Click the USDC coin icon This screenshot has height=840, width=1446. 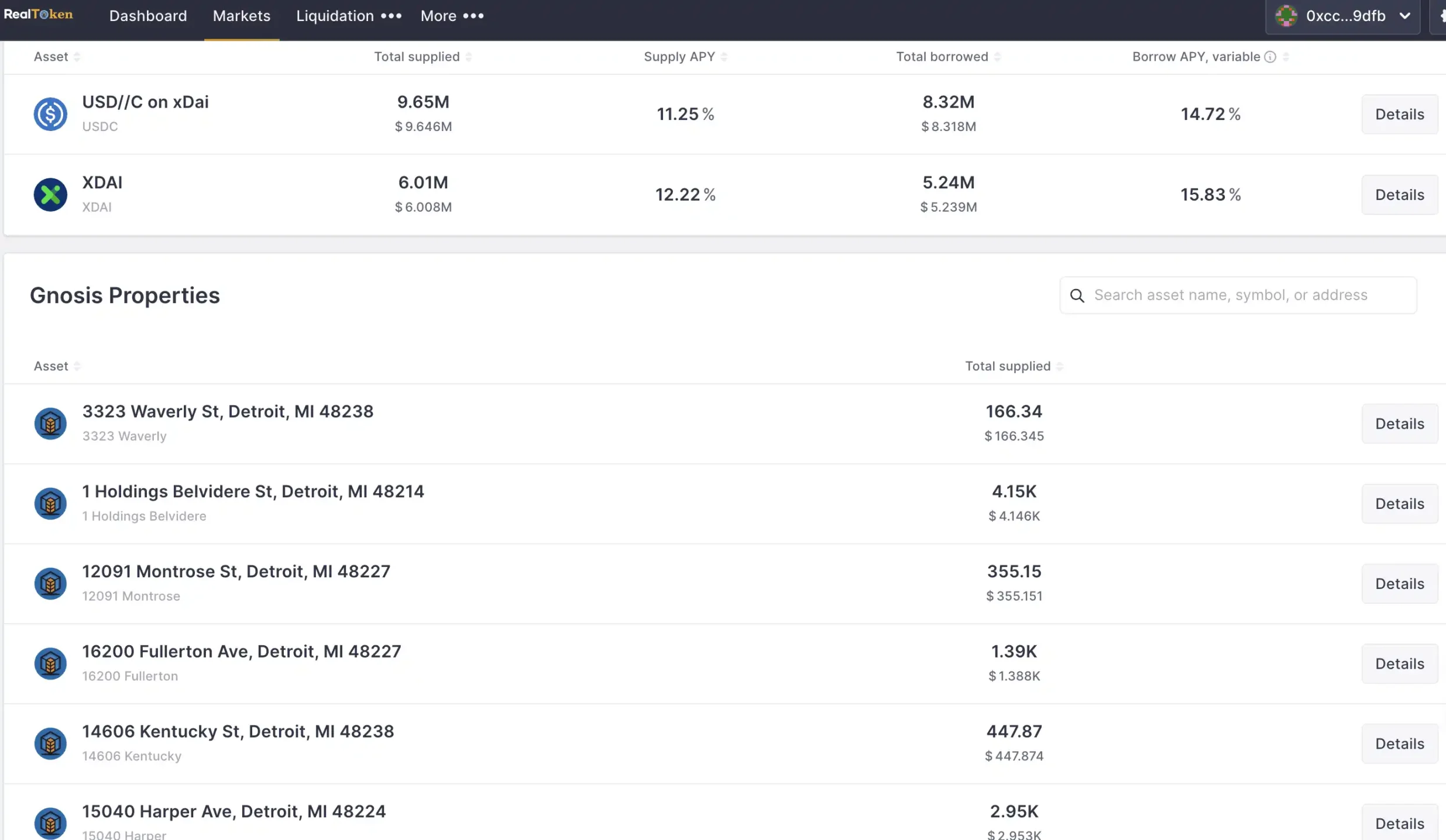click(50, 114)
